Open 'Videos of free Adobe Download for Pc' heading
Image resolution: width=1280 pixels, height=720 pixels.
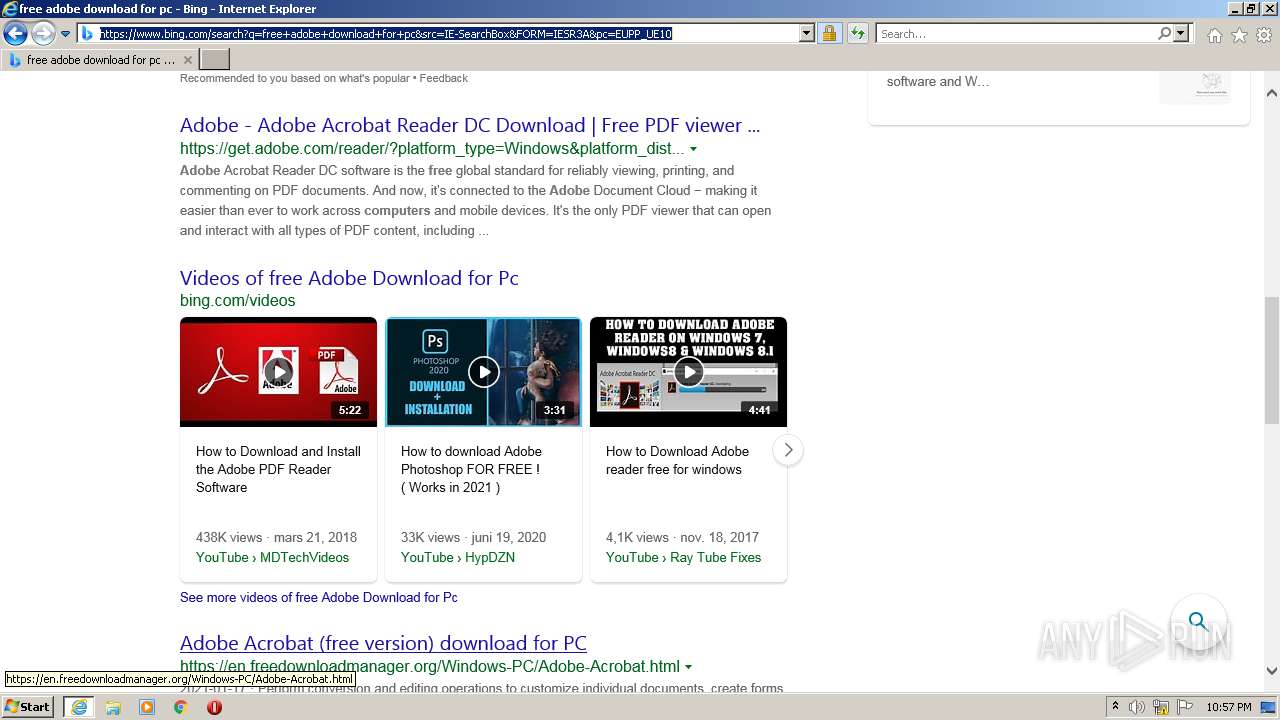point(349,278)
